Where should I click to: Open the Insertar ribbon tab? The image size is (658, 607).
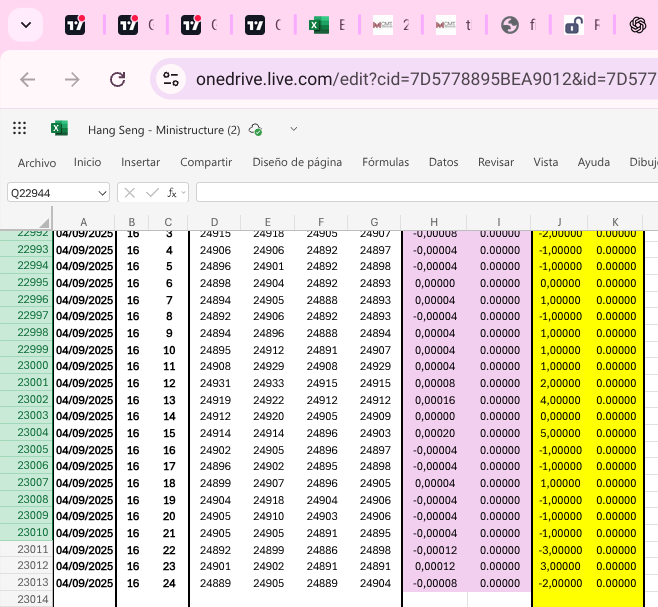140,162
